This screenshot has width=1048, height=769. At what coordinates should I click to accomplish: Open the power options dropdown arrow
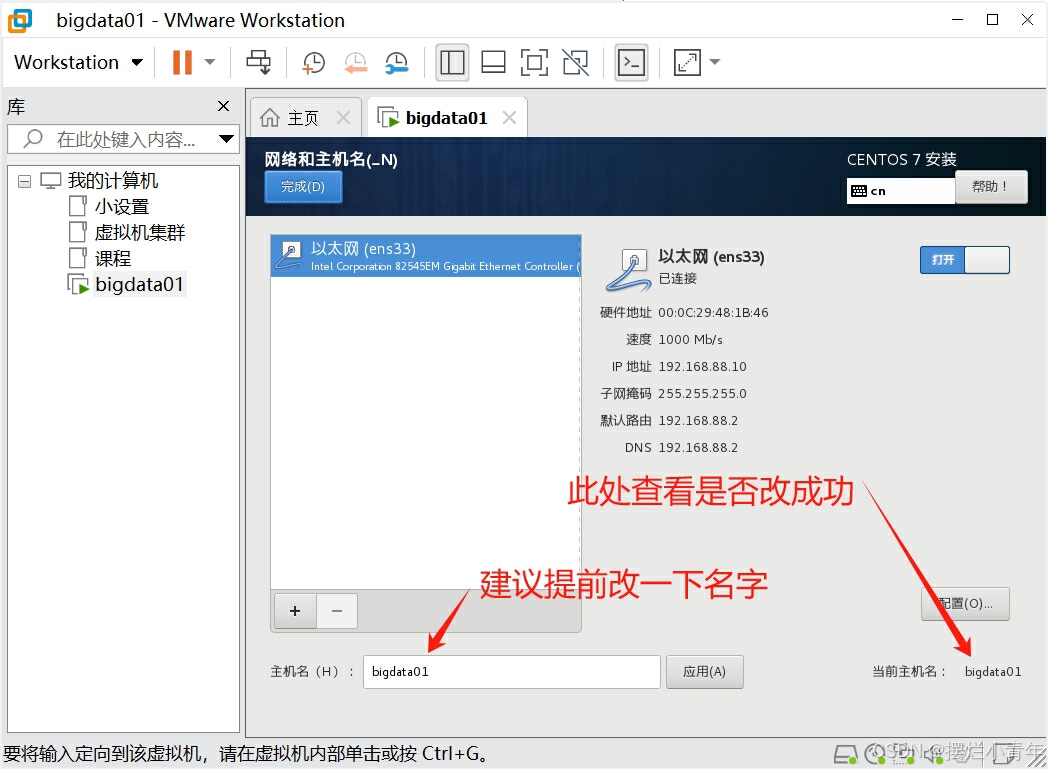[210, 62]
